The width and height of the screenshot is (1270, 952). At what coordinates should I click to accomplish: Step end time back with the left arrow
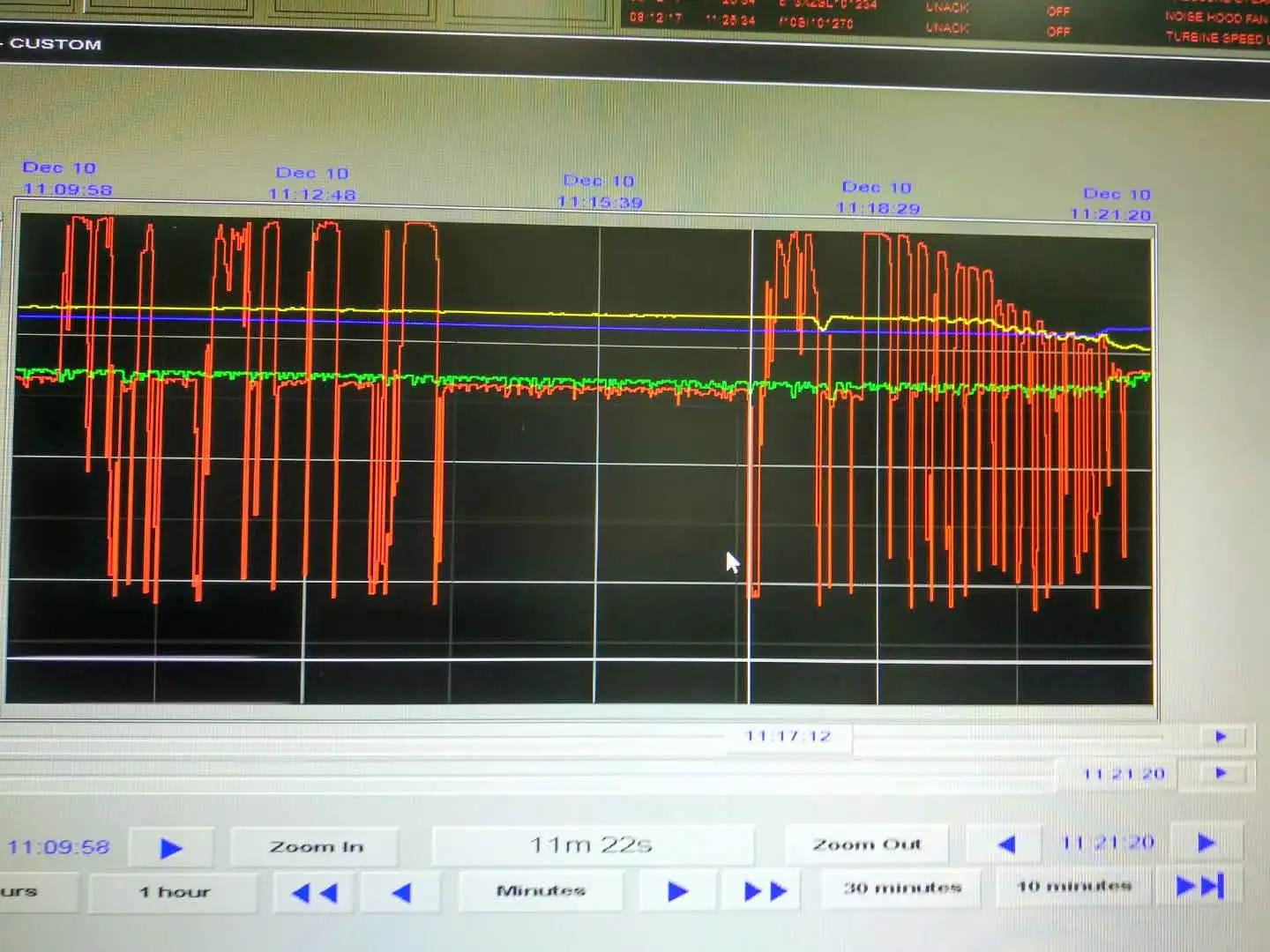(x=1006, y=844)
